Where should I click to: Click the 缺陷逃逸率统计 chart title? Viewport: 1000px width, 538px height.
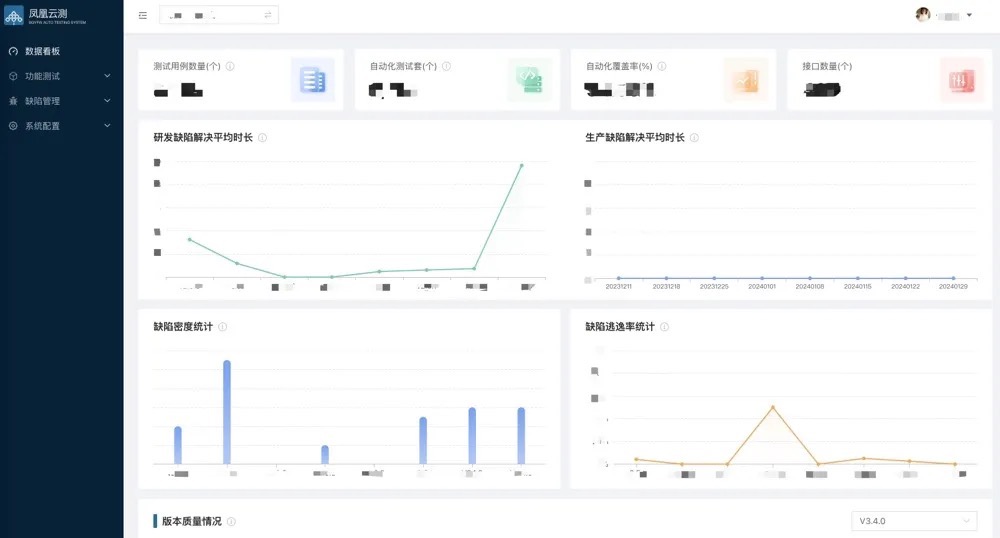[x=620, y=327]
